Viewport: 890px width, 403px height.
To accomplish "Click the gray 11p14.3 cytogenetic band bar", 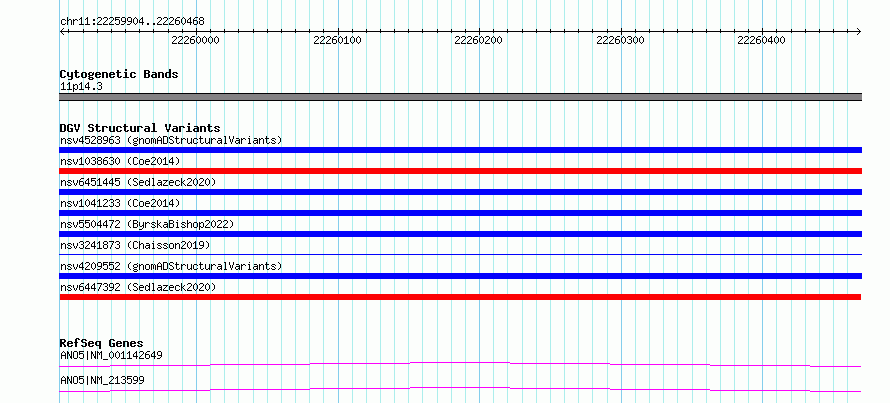I will (x=461, y=97).
